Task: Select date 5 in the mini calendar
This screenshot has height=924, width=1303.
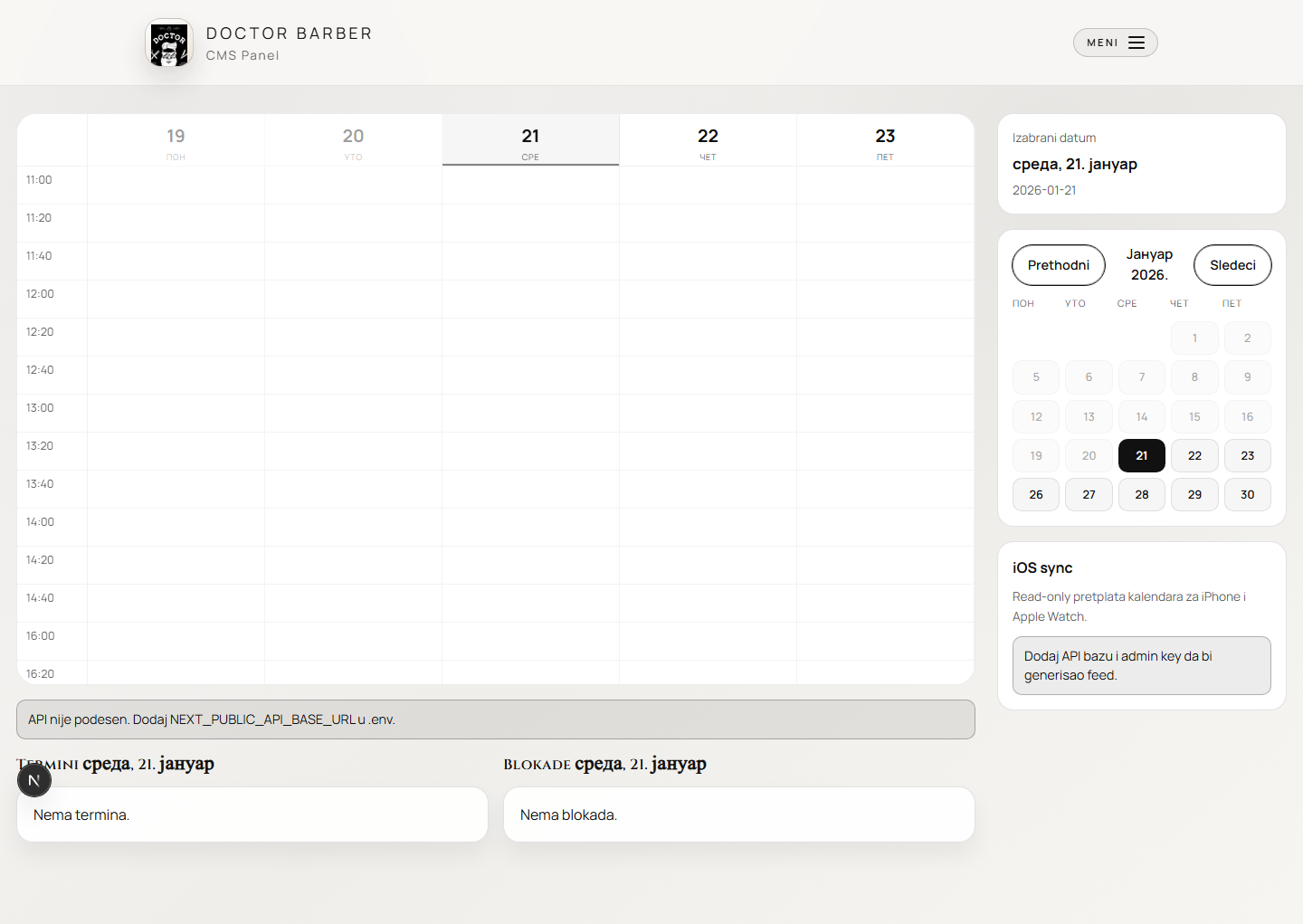Action: (x=1035, y=376)
